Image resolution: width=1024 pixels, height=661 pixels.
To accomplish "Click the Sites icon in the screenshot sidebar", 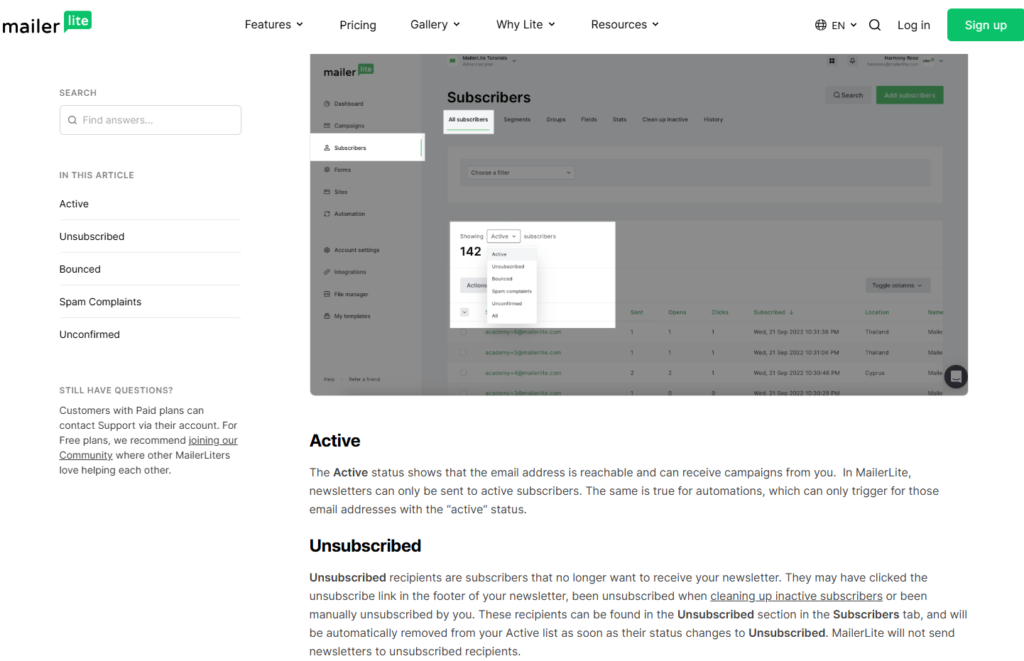I will (327, 192).
